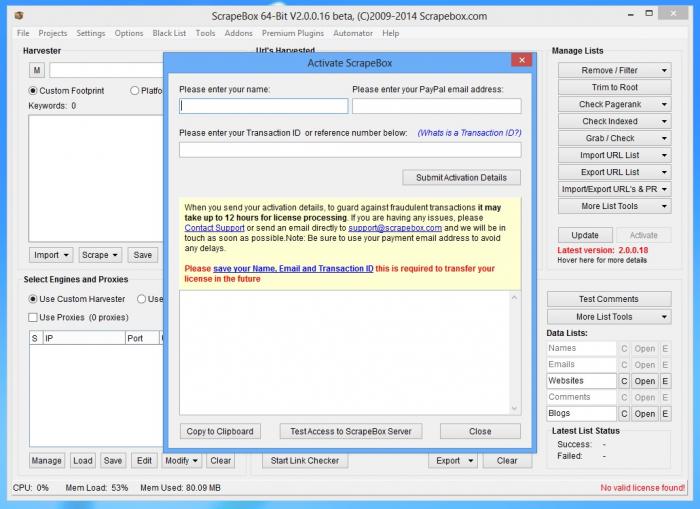Click the Test Comments button
Image resolution: width=700 pixels, height=509 pixels.
(x=609, y=299)
